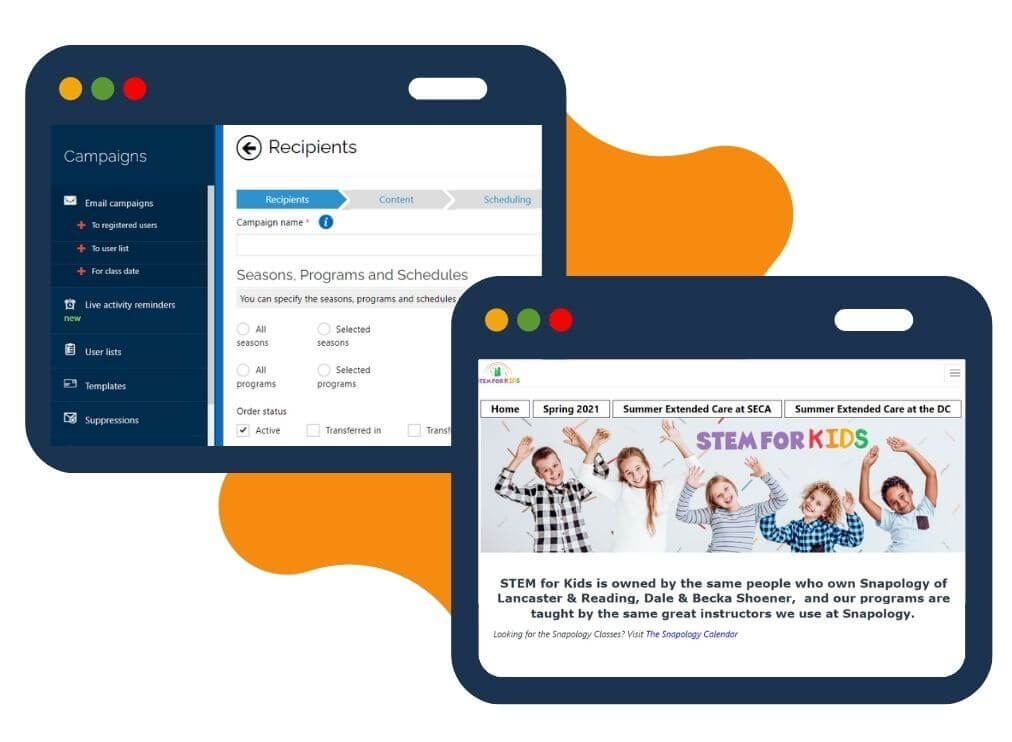Click the plus icon for For class date
The height and width of the screenshot is (742, 1012).
point(81,271)
